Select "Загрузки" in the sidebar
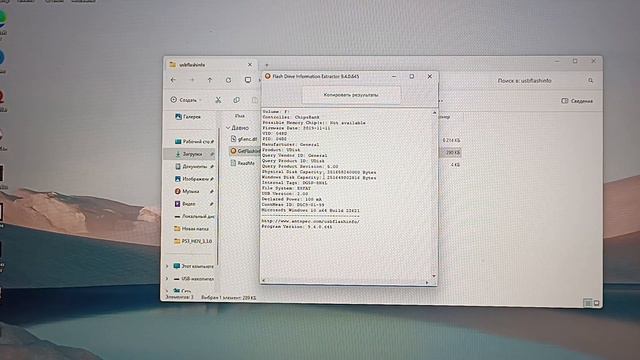This screenshot has height=360, width=640. pos(191,154)
